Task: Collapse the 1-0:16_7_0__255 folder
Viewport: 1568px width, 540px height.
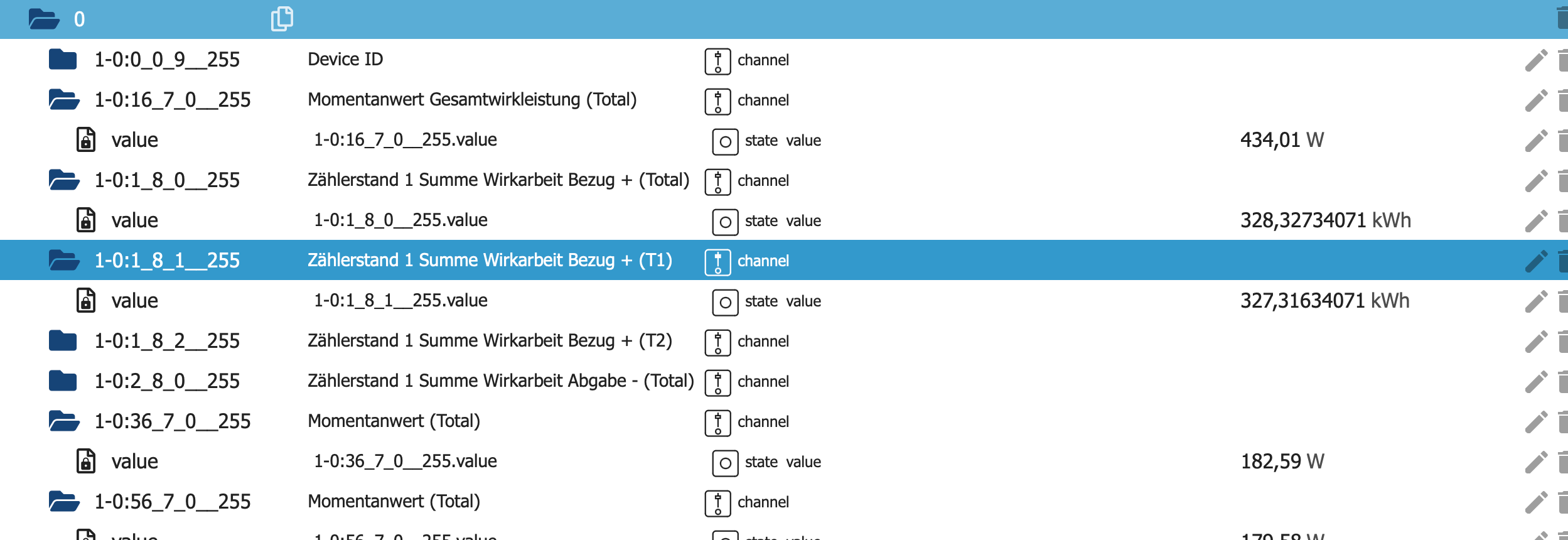Action: (64, 99)
